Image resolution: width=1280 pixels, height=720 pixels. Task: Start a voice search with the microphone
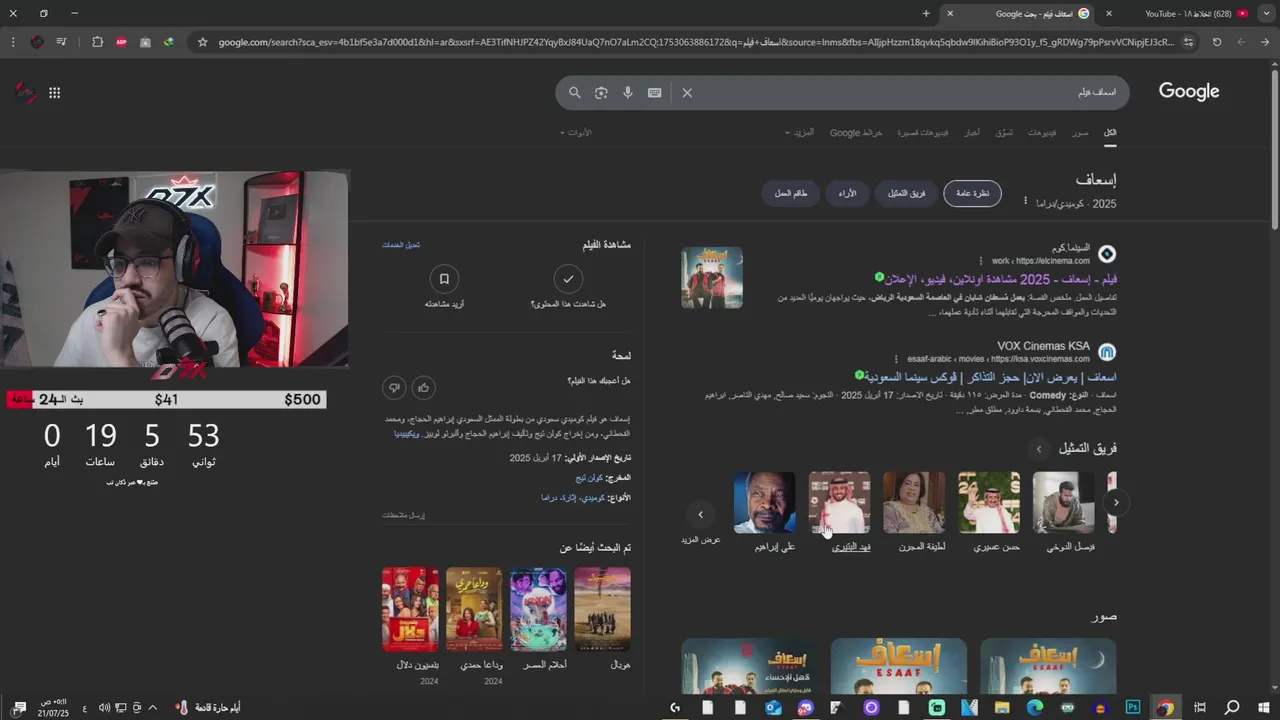[628, 93]
